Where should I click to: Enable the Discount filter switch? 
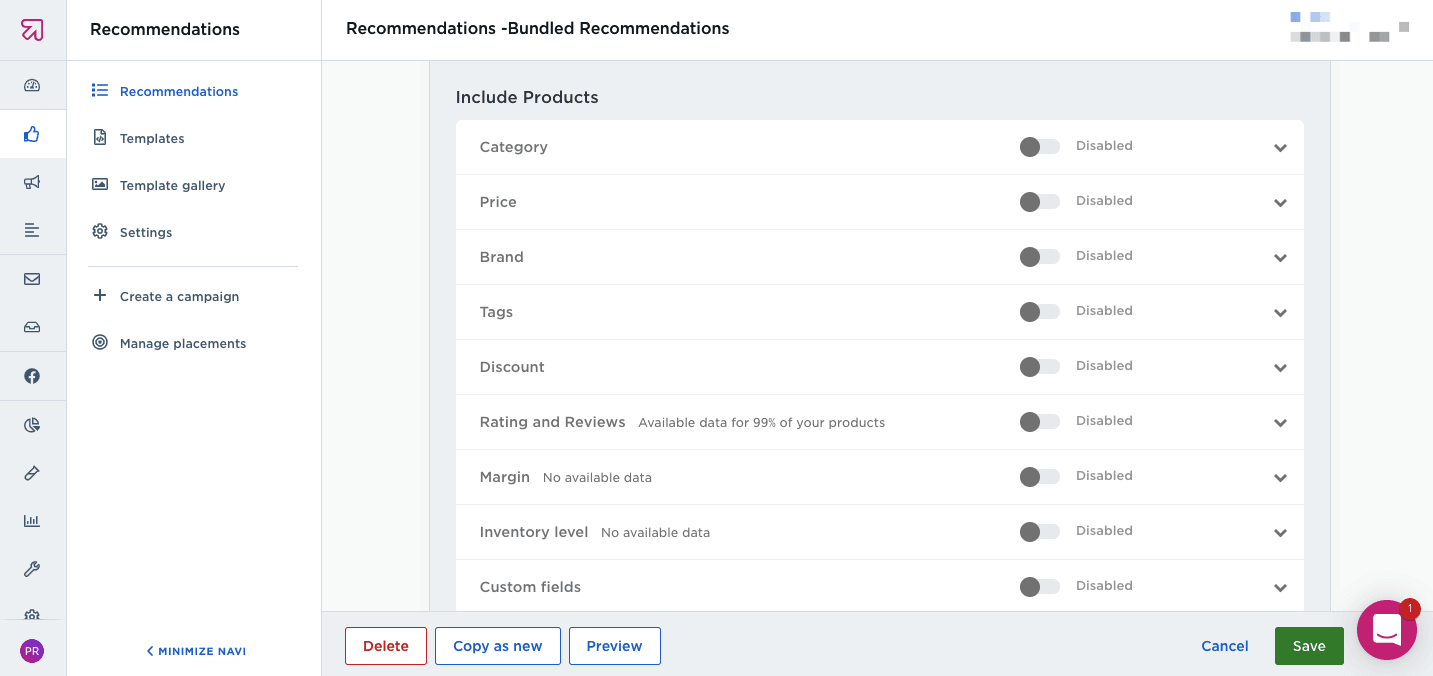[x=1039, y=367]
